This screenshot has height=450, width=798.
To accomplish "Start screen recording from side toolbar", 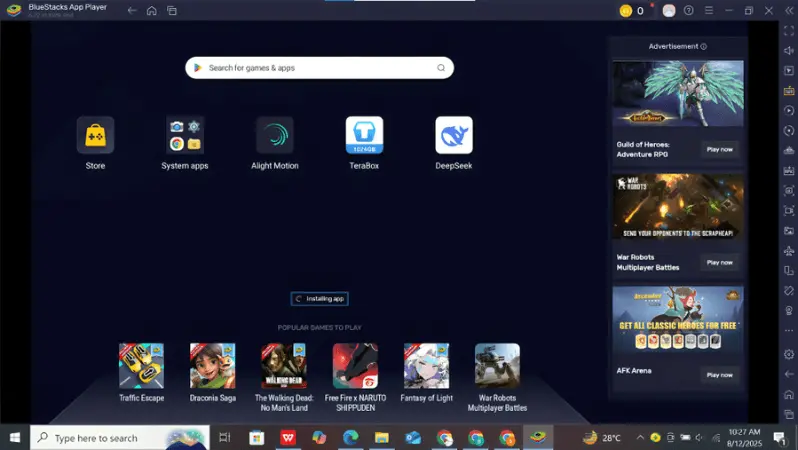I will (789, 210).
